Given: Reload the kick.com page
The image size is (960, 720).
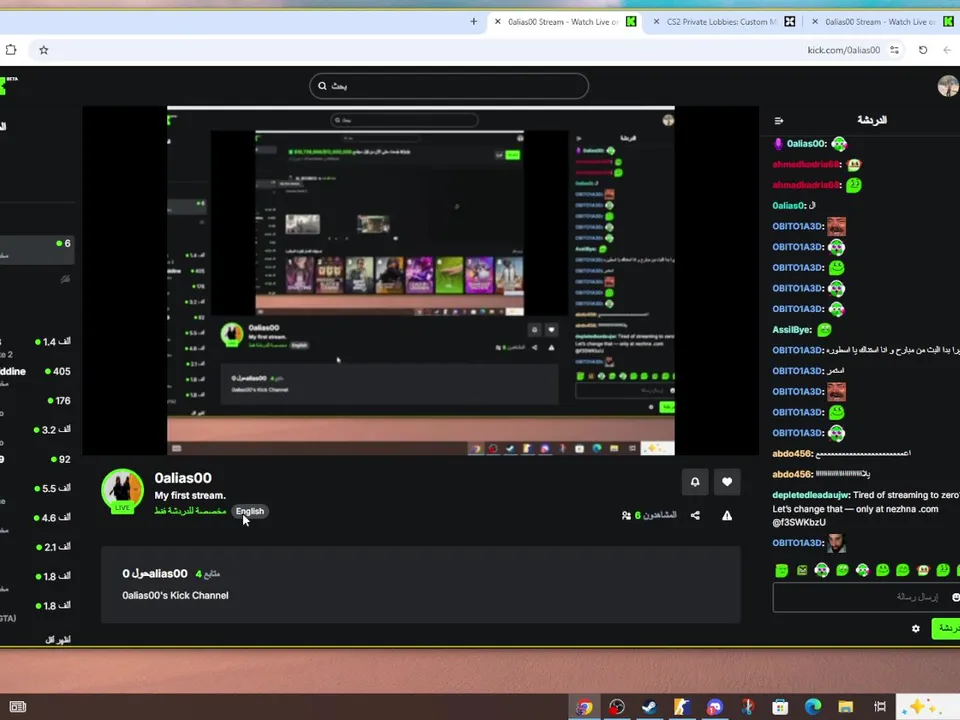Looking at the screenshot, I should tap(923, 50).
